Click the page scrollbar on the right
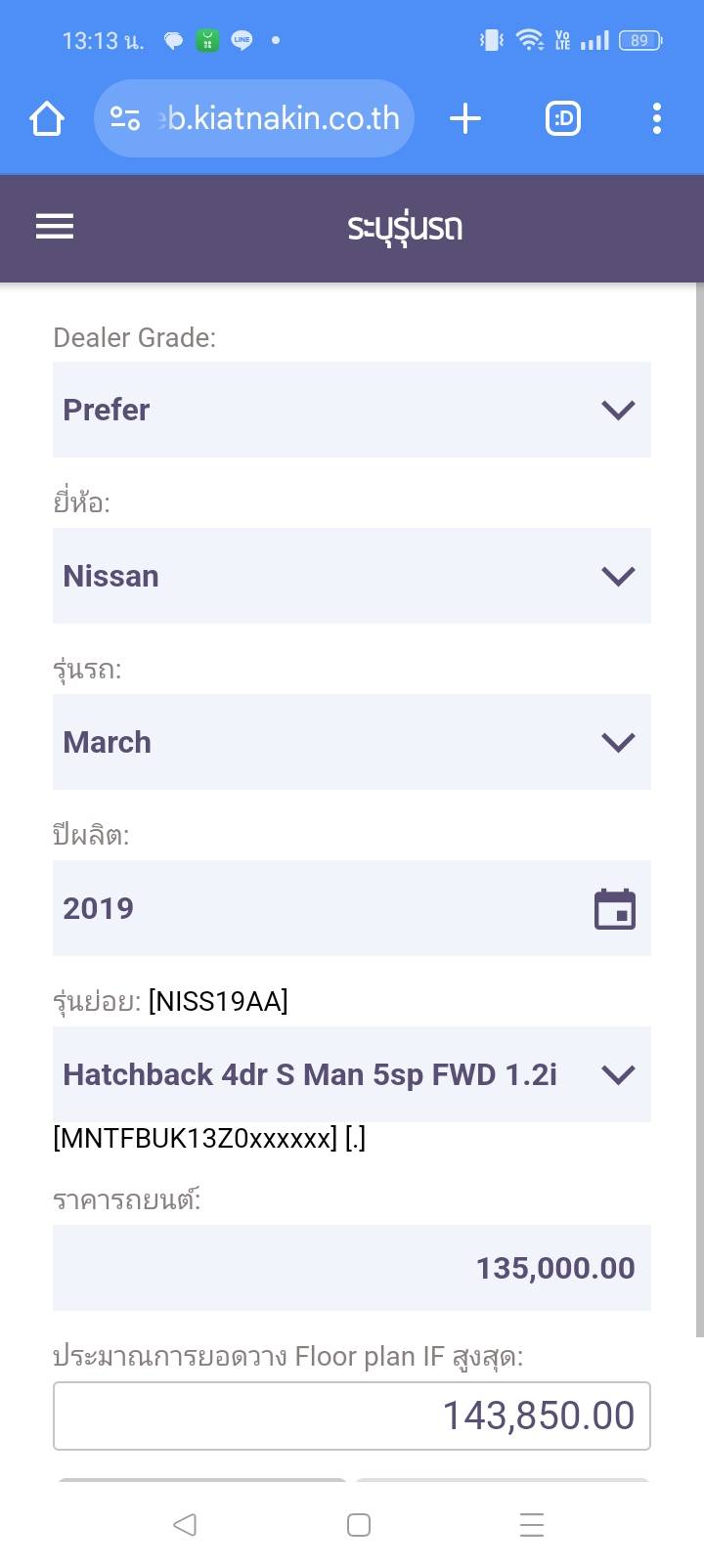704x1568 pixels. click(699, 811)
